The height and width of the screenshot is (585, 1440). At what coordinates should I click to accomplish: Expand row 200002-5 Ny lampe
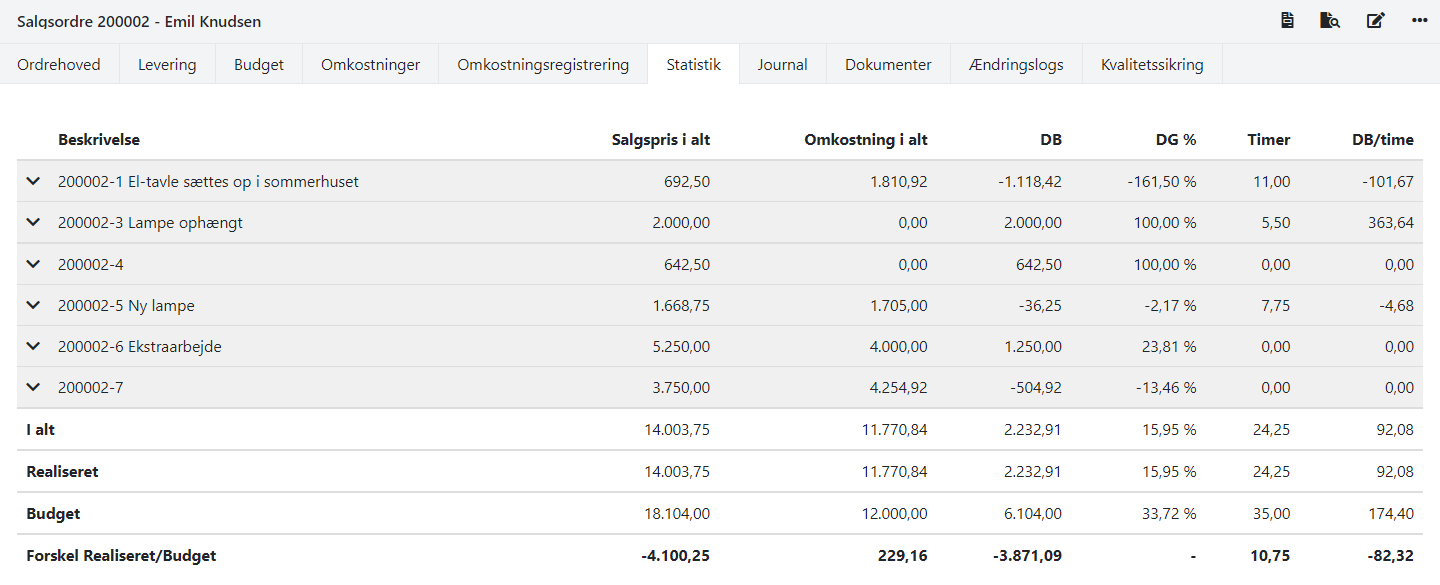(33, 305)
